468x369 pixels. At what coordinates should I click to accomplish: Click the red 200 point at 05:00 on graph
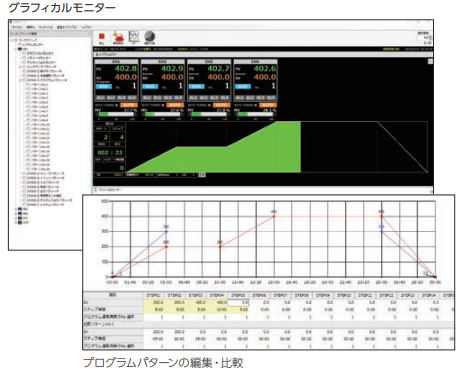pyautogui.click(x=166, y=247)
